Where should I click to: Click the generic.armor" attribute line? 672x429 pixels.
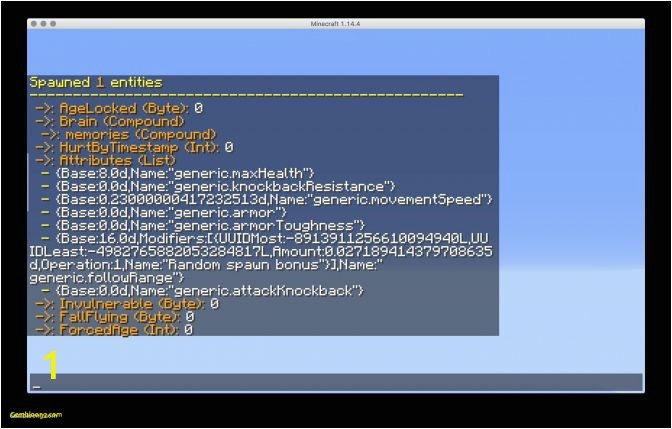[x=164, y=213]
